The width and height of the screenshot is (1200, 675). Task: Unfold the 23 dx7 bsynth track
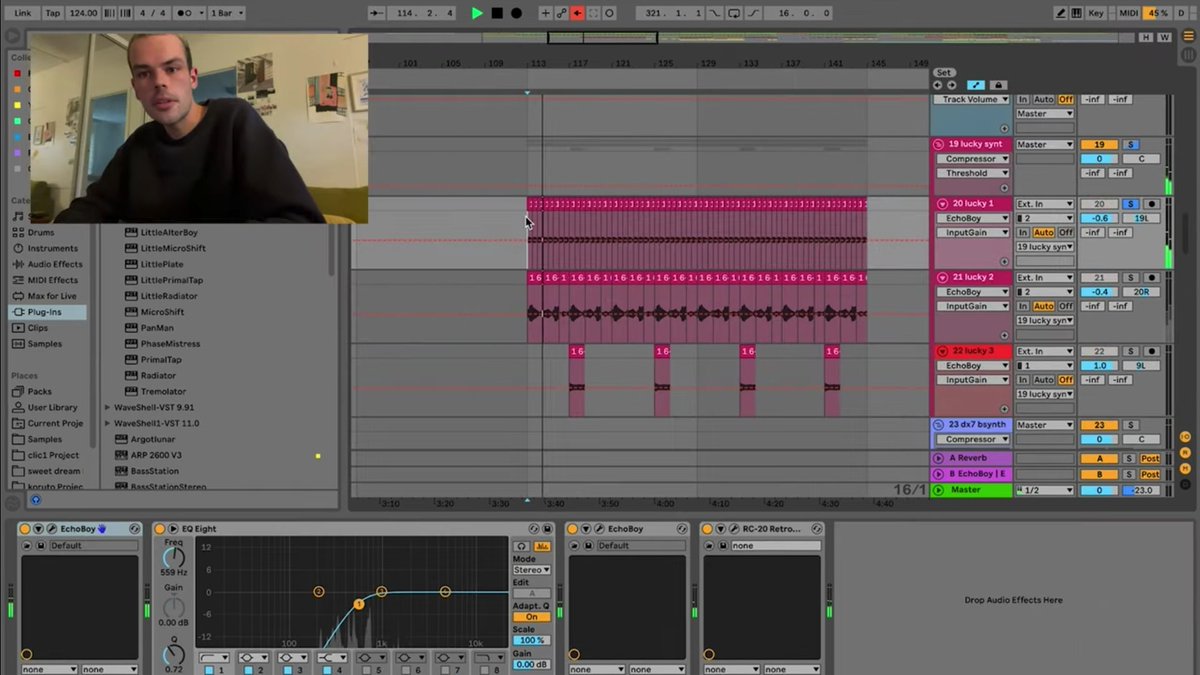[939, 425]
